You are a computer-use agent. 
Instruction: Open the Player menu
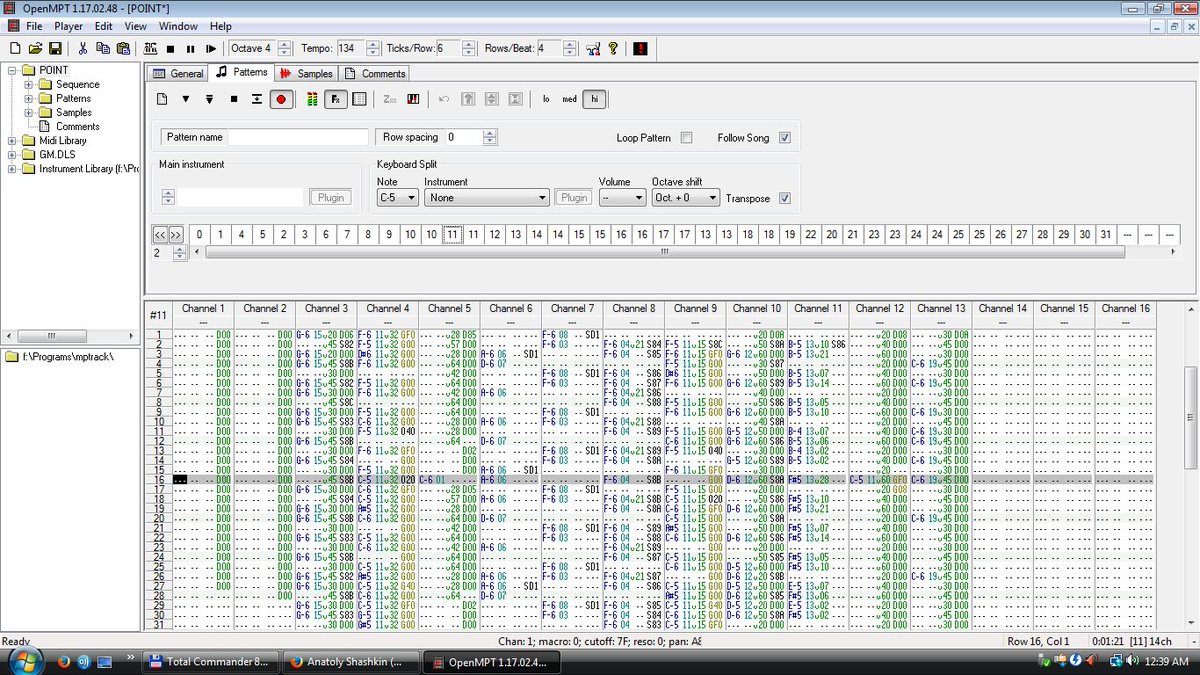tap(69, 26)
